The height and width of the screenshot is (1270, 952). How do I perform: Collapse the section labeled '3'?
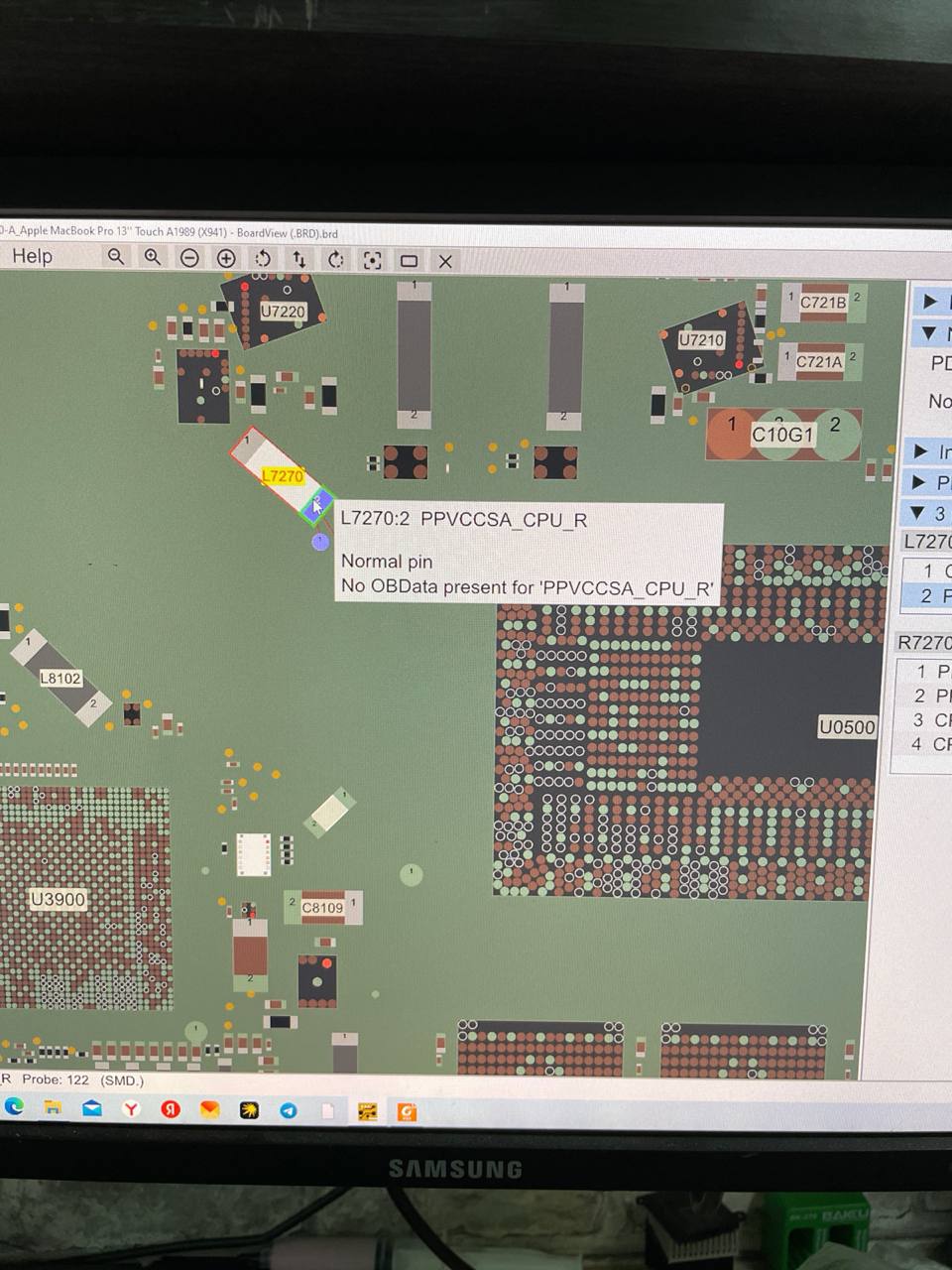click(x=917, y=513)
